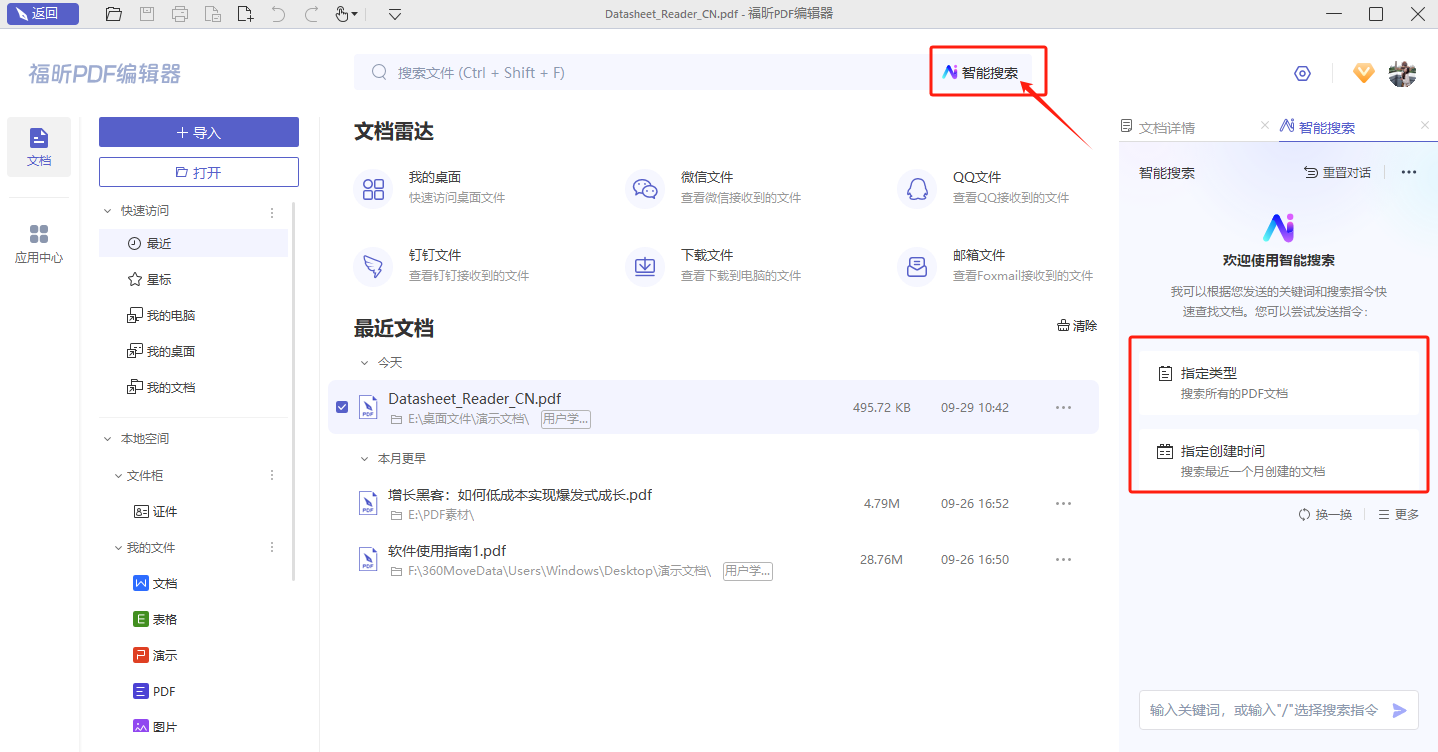Open the WeChat files icon
This screenshot has height=752, width=1438.
[645, 189]
